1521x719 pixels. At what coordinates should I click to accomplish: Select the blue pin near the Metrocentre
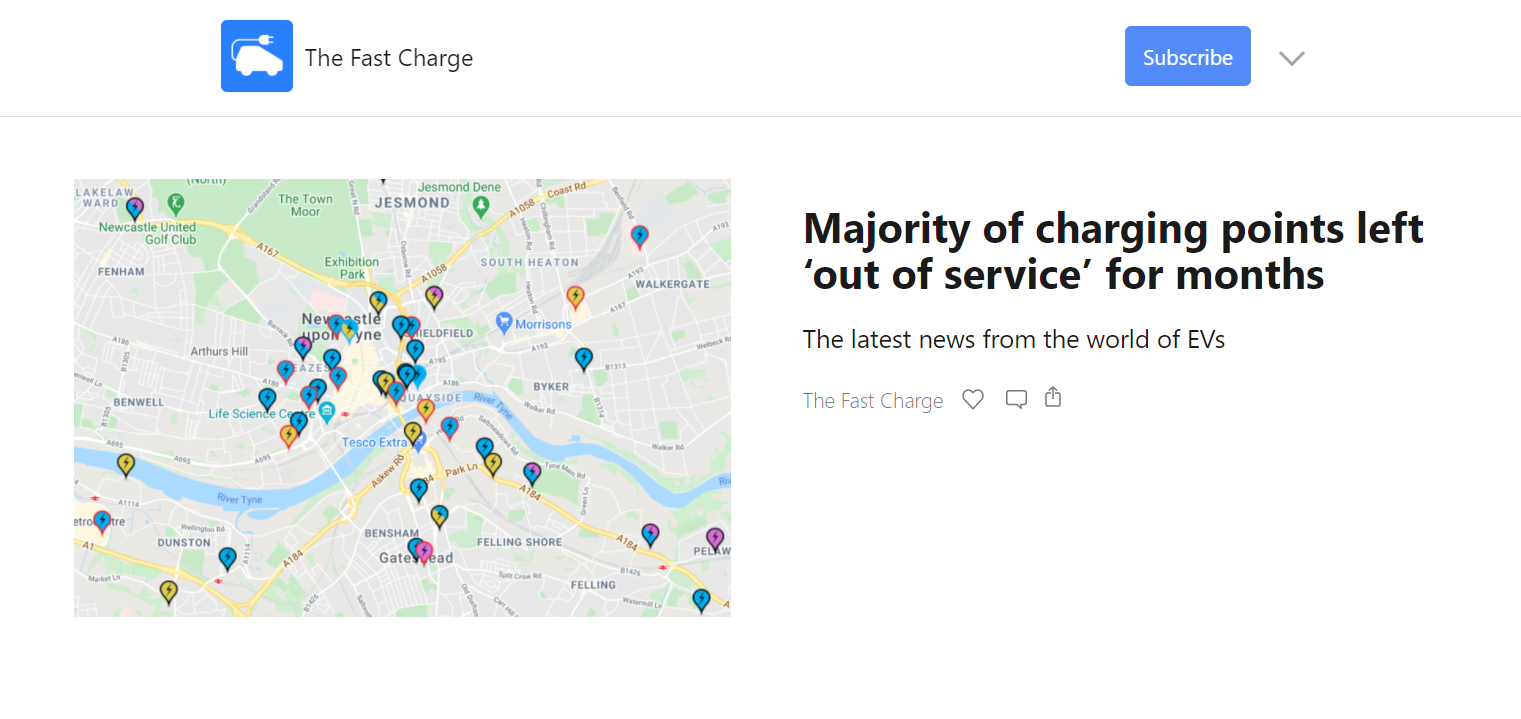coord(102,521)
